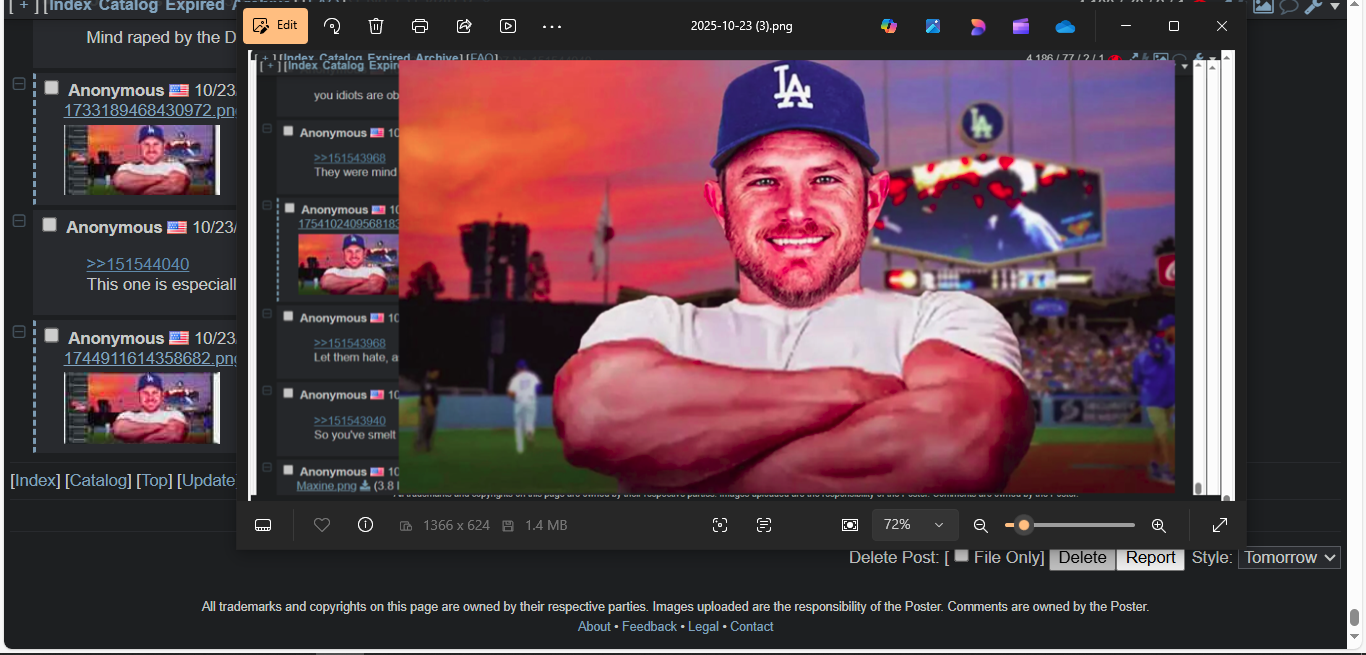Open the About footer link
1366x655 pixels.
594,627
